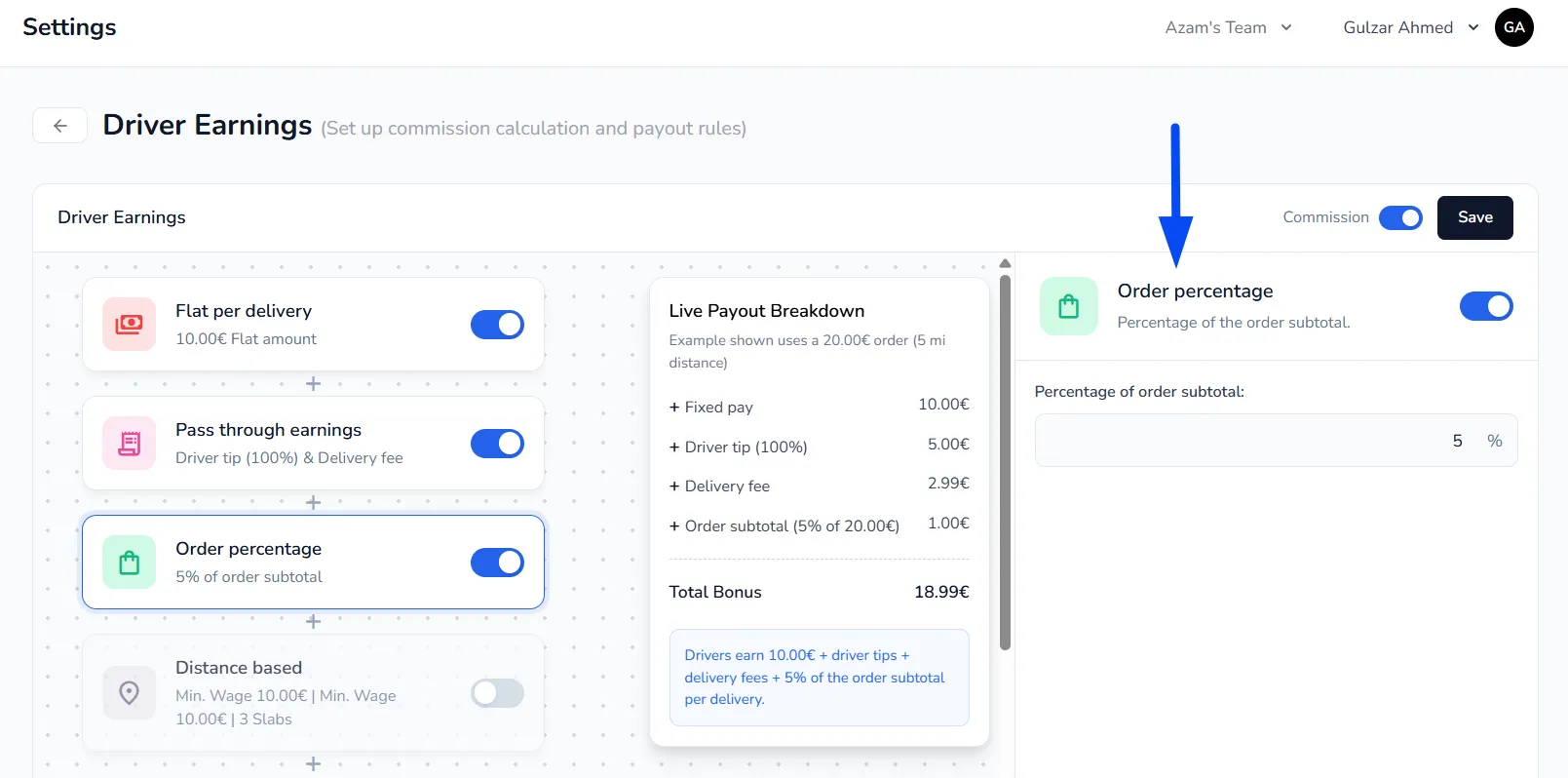Image resolution: width=1568 pixels, height=778 pixels.
Task: Switch off Order percentage in the detail panel
Action: 1486,306
